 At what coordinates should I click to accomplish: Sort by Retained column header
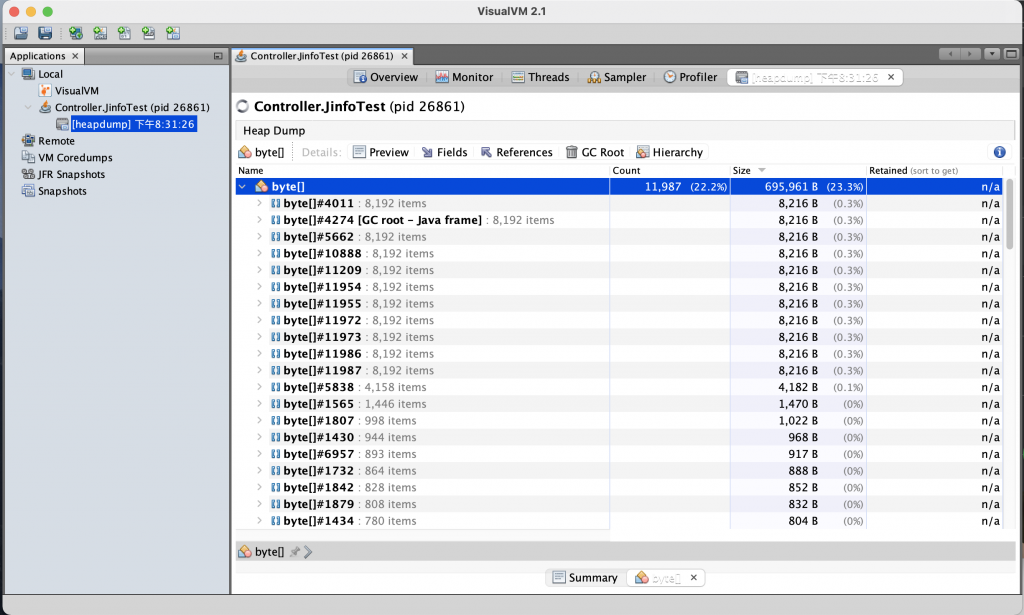[935, 170]
